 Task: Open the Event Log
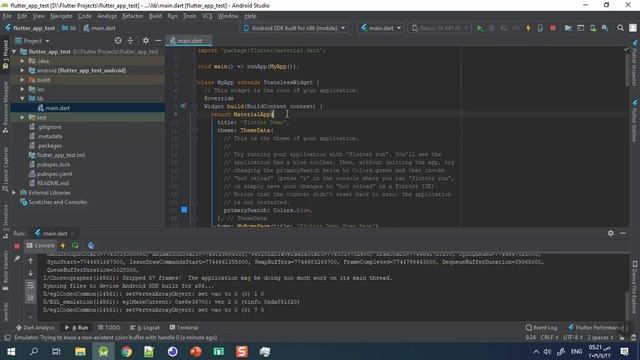(542, 327)
